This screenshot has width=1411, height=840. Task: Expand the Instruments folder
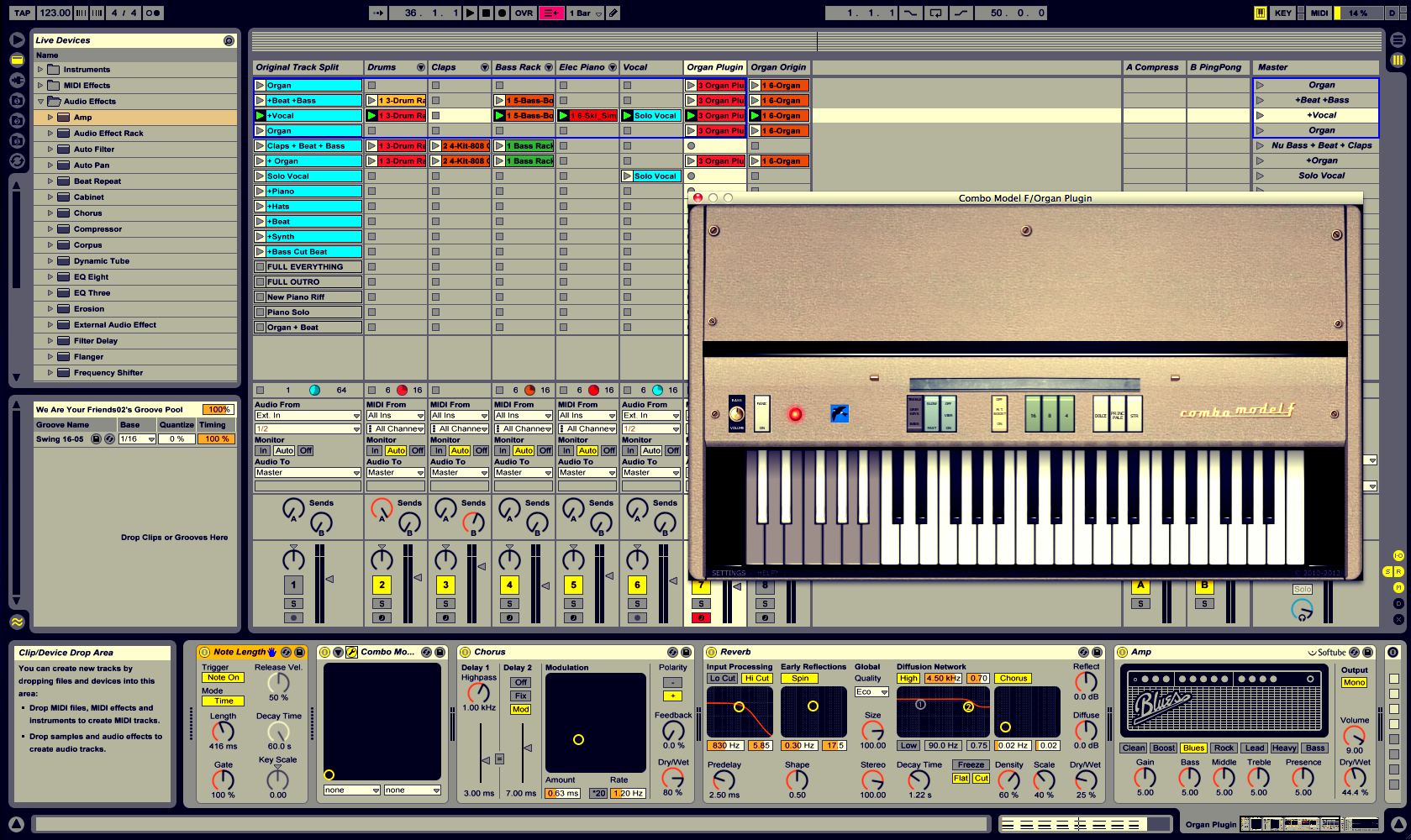pos(40,70)
